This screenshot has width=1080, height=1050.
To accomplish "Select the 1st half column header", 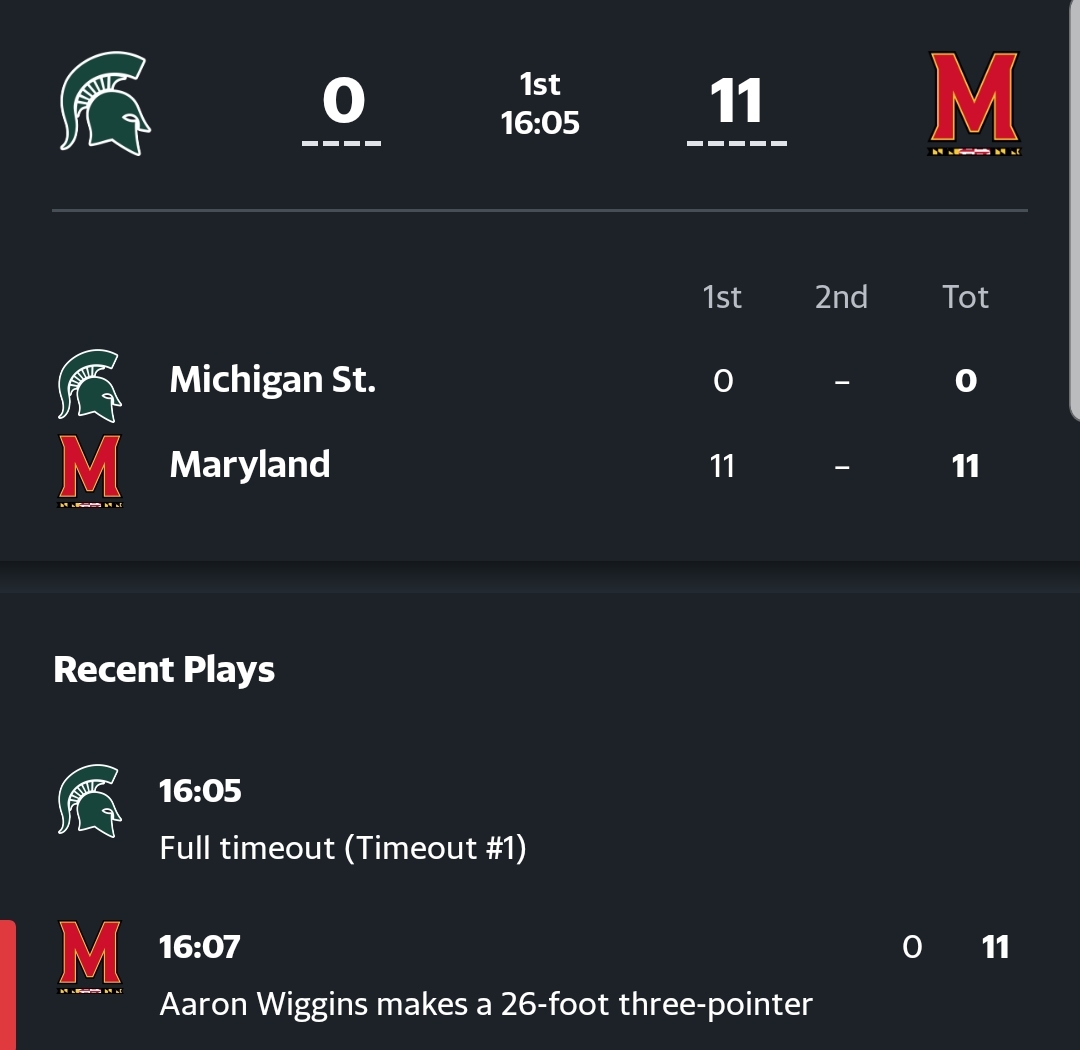I will [x=722, y=297].
